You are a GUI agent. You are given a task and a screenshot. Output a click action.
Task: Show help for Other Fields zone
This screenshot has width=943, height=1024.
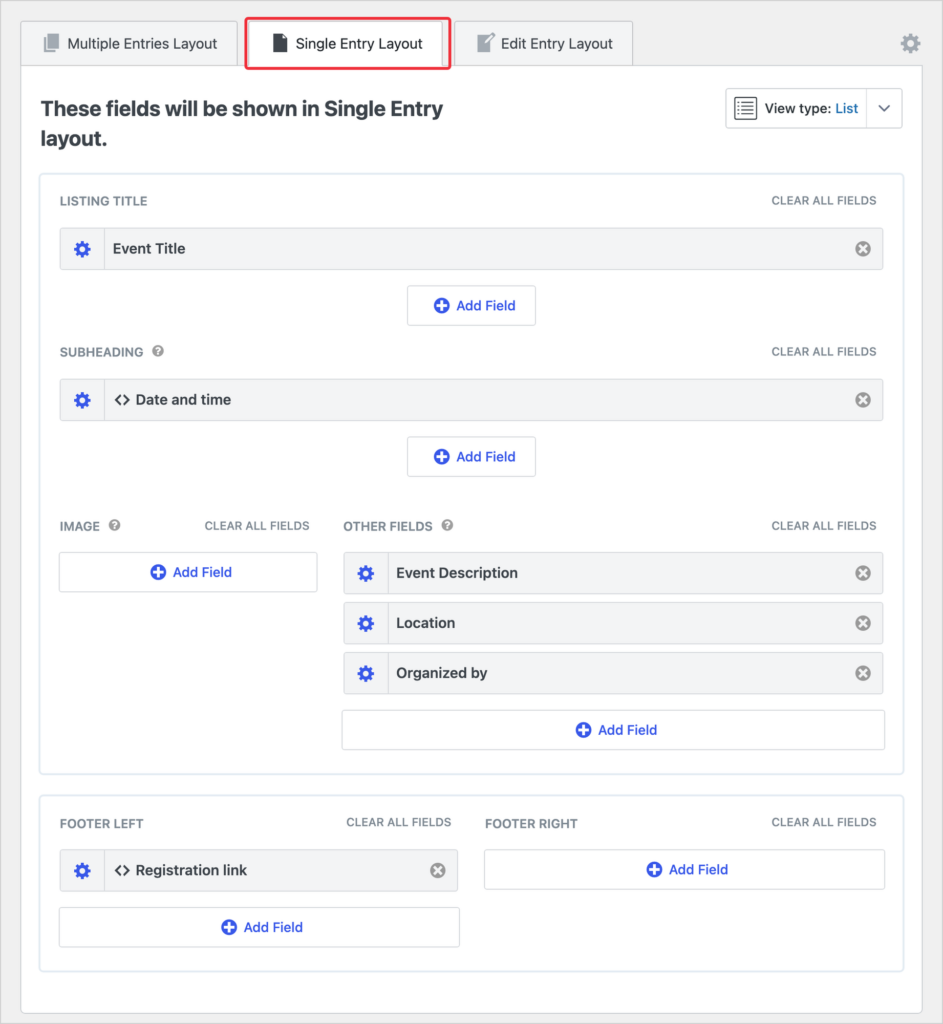(x=447, y=526)
